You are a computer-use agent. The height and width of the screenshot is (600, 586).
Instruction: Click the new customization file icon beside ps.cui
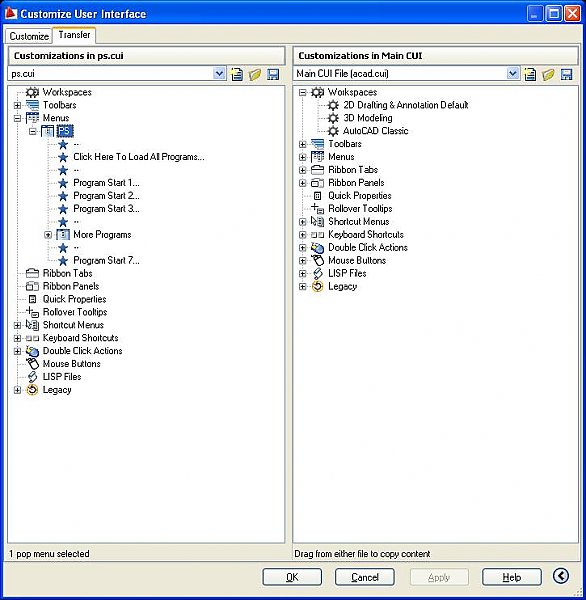(237, 74)
